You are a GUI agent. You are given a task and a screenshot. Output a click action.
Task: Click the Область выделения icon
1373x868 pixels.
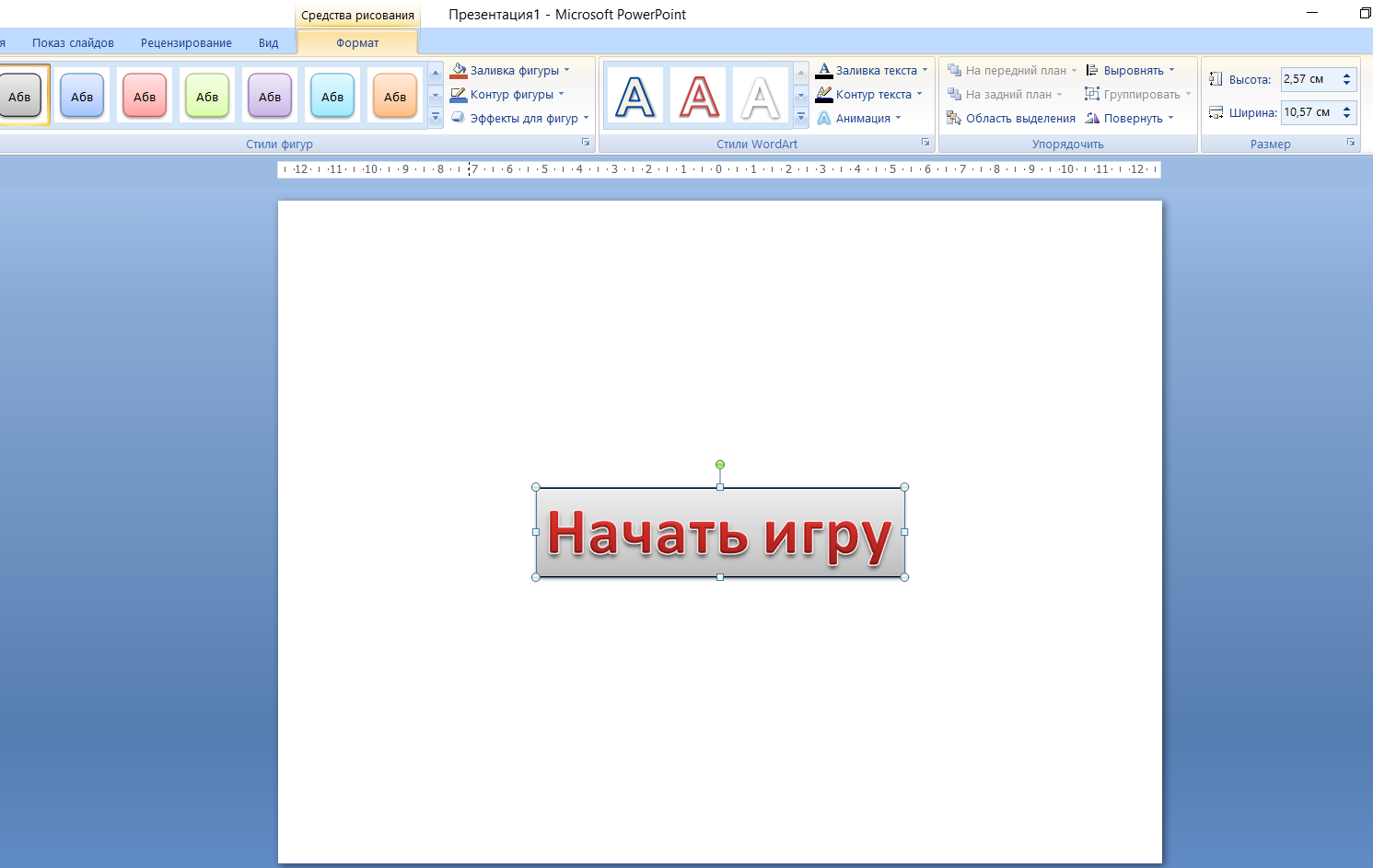954,118
